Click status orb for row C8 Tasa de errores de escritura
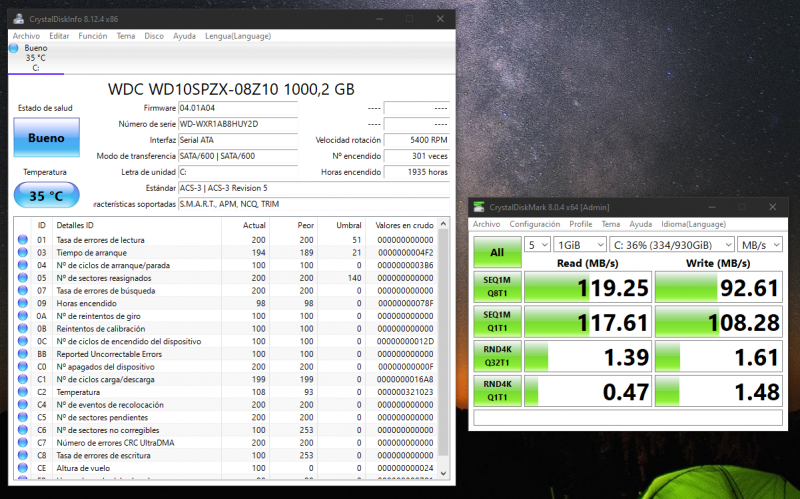Screen dimensions: 800x499 point(22,455)
